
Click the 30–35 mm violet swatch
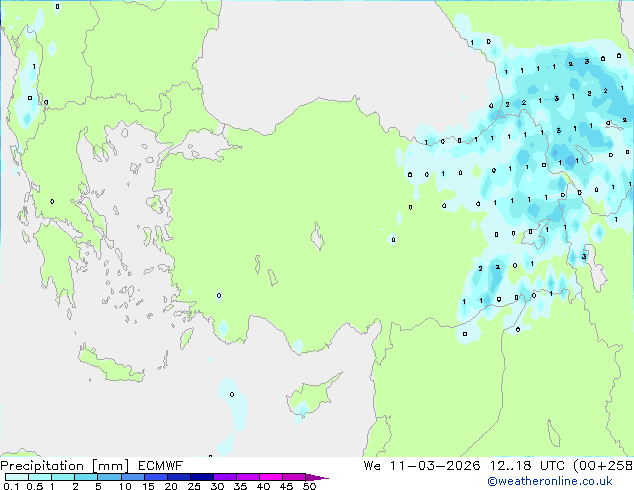[225, 477]
